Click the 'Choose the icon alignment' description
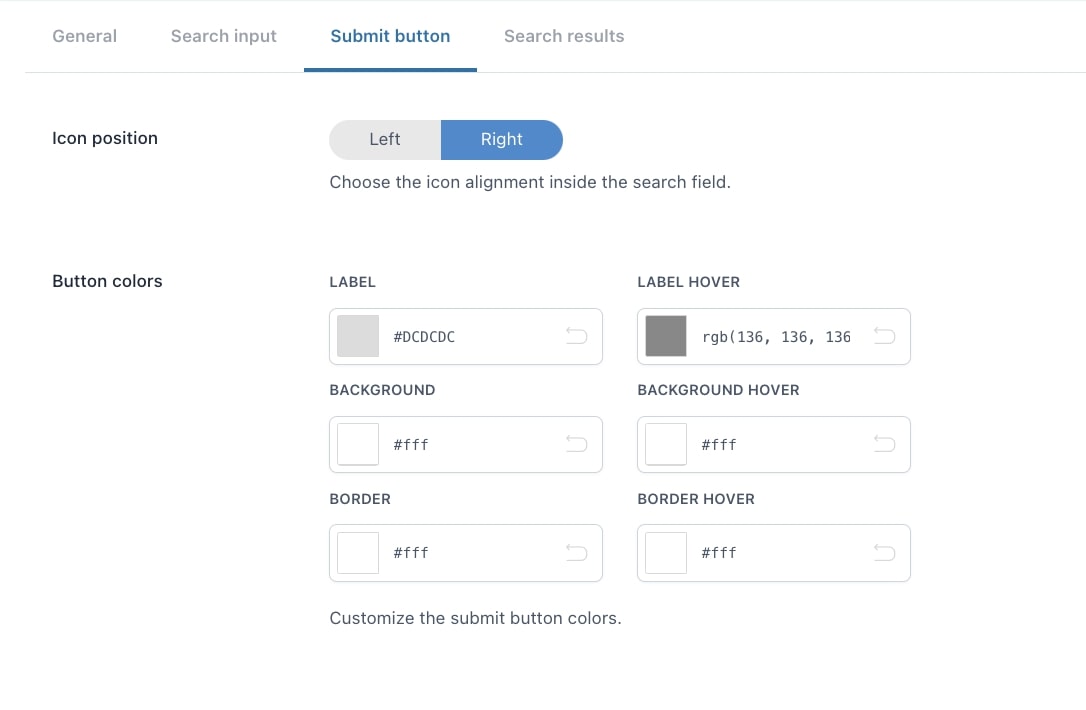1086x710 pixels. click(530, 182)
